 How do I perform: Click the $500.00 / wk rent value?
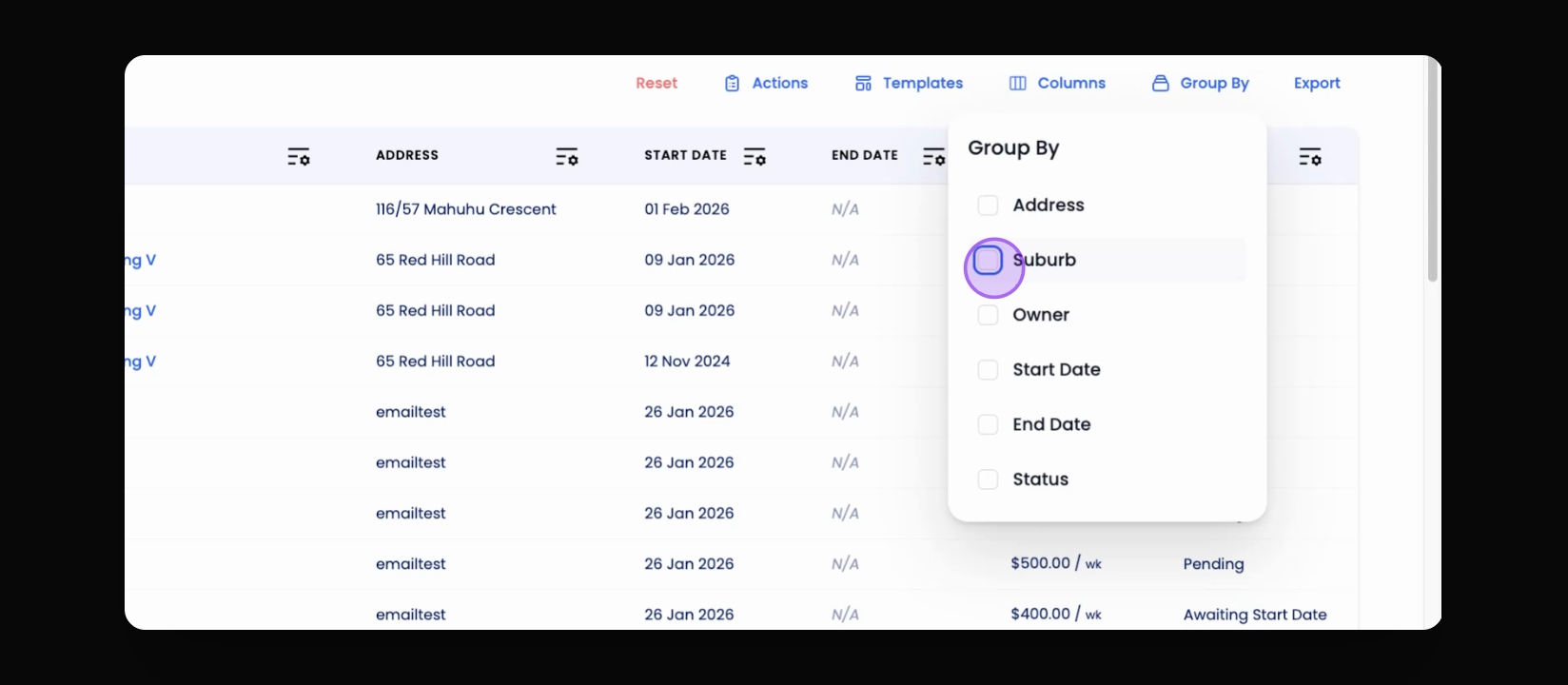pos(1056,563)
